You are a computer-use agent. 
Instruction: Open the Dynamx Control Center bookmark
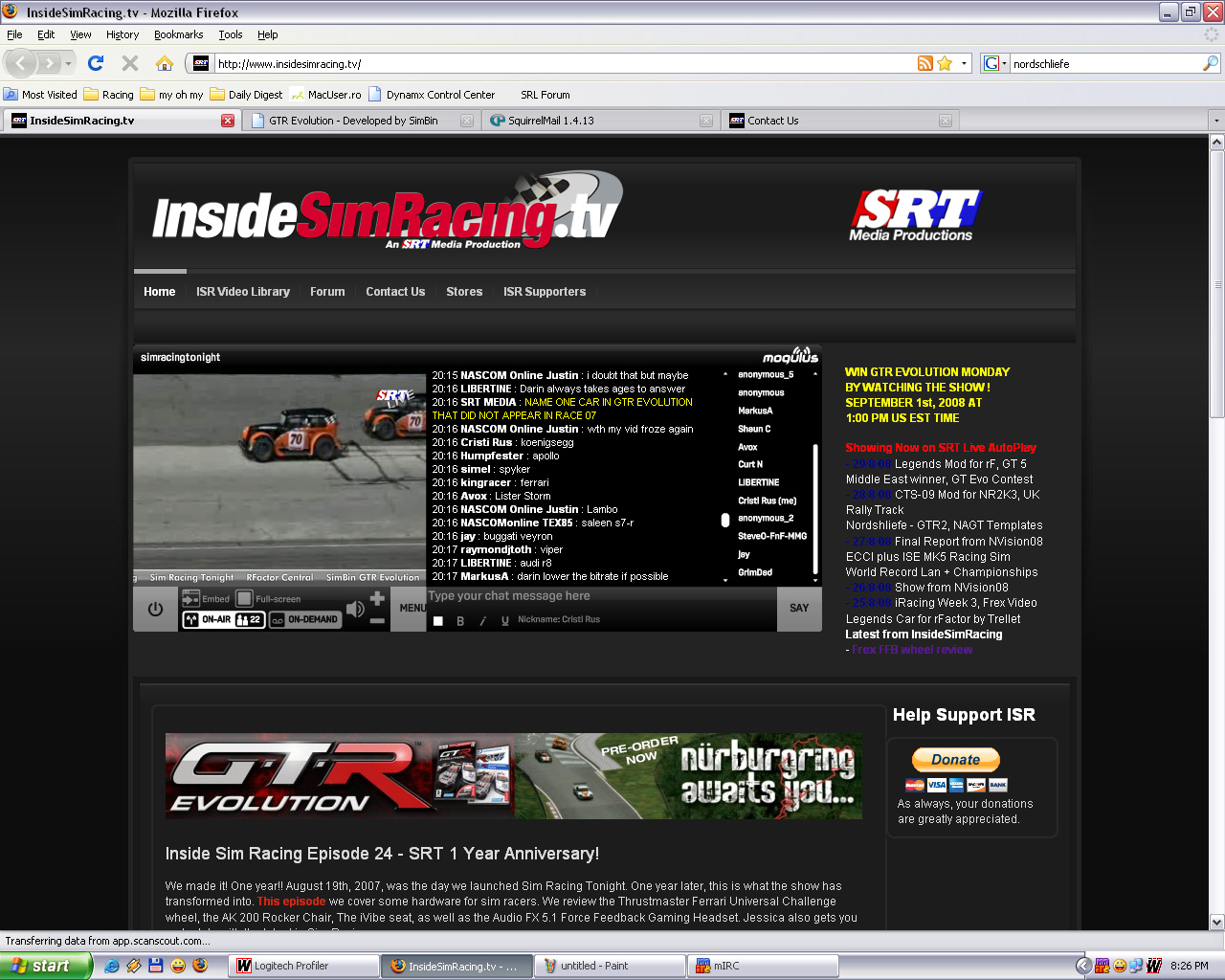432,95
